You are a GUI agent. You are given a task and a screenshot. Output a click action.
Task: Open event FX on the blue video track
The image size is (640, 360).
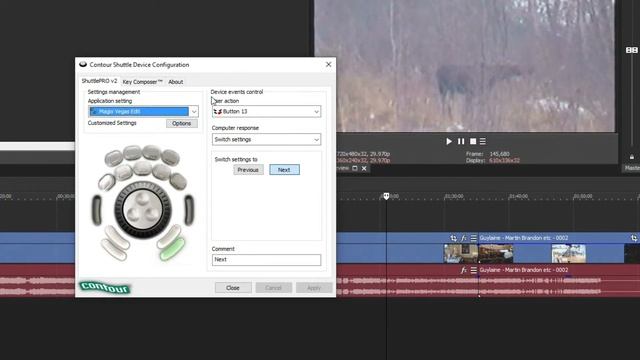[464, 238]
